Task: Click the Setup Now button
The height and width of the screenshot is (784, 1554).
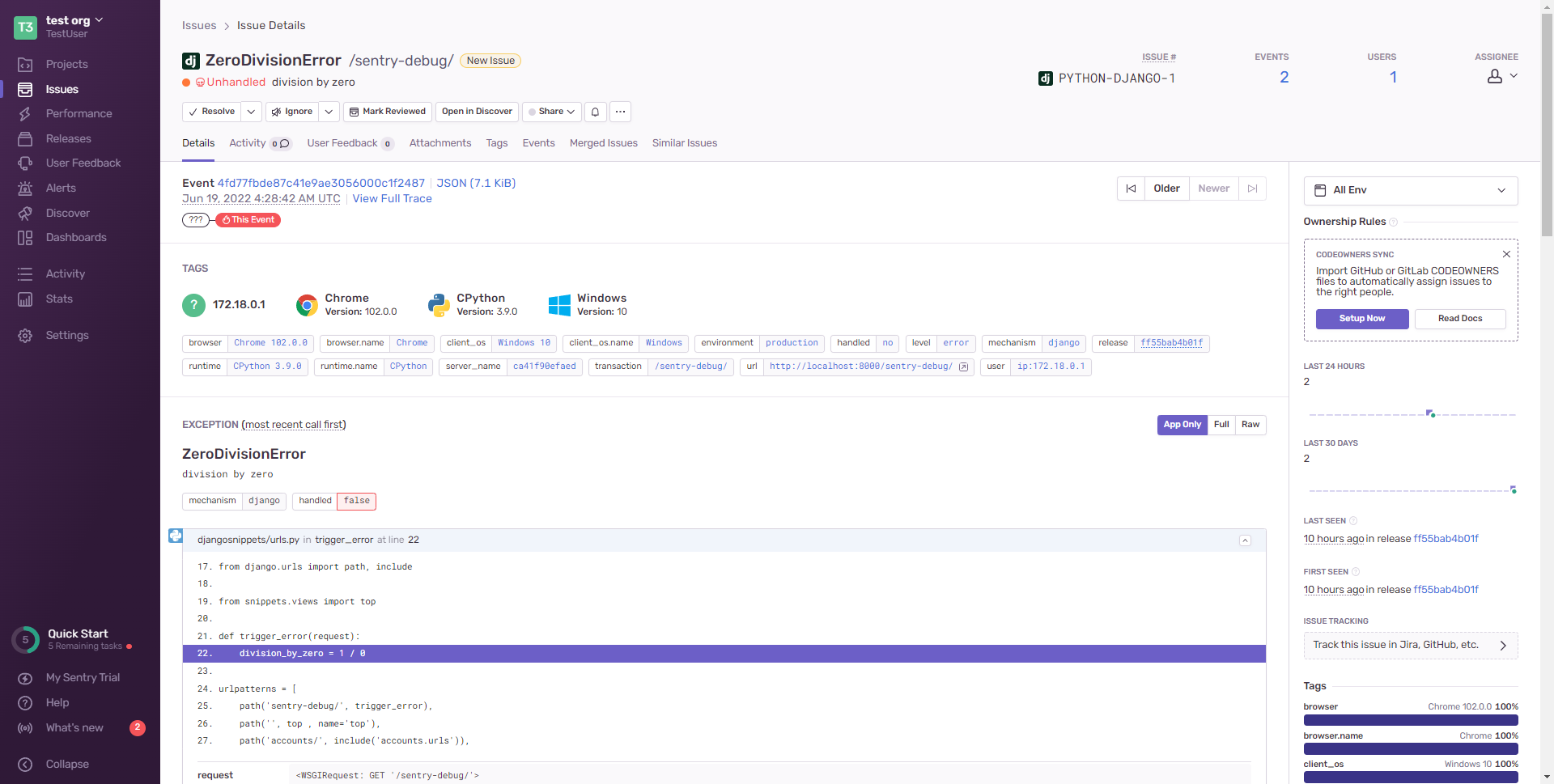Action: tap(1361, 319)
